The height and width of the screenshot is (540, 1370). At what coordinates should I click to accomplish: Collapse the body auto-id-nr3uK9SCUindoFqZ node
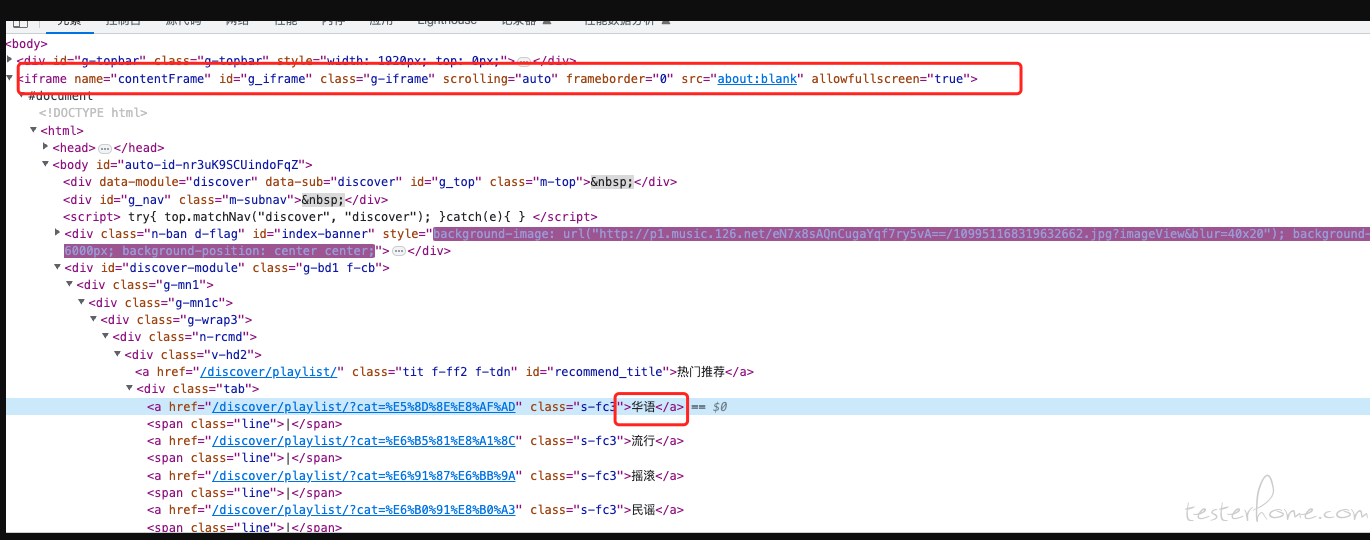tap(45, 164)
